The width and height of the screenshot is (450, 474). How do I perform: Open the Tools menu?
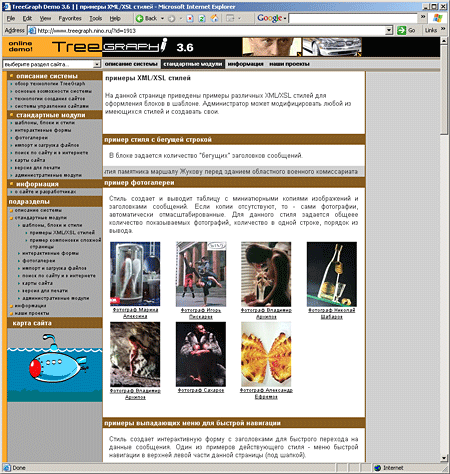[95, 19]
